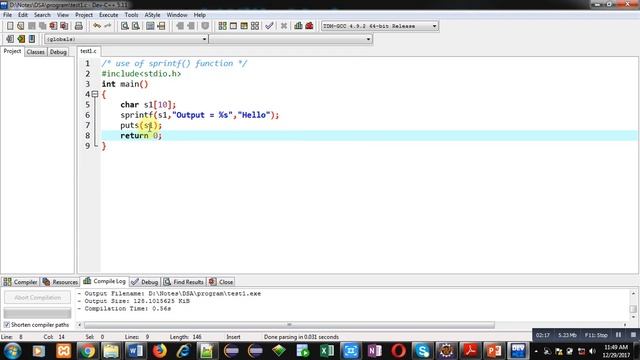The image size is (640, 360).
Task: Click the Rebuild All icon
Action: coord(255,26)
